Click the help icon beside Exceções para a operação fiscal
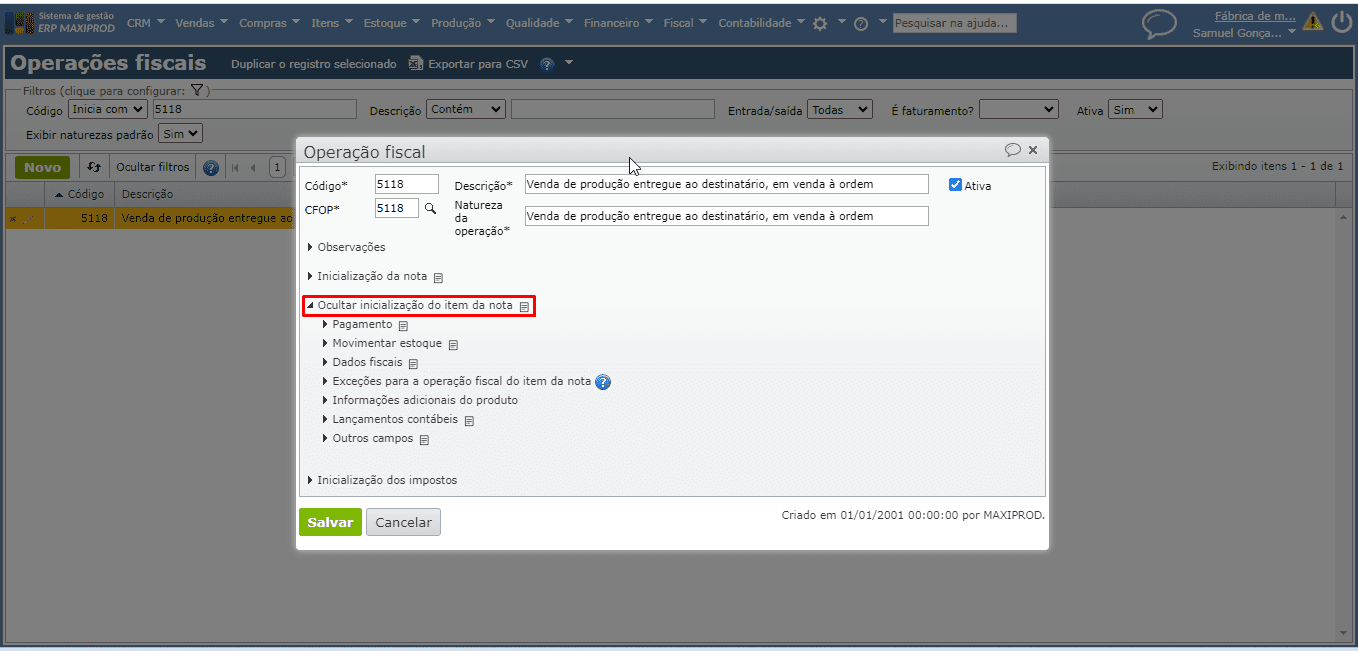 click(603, 382)
